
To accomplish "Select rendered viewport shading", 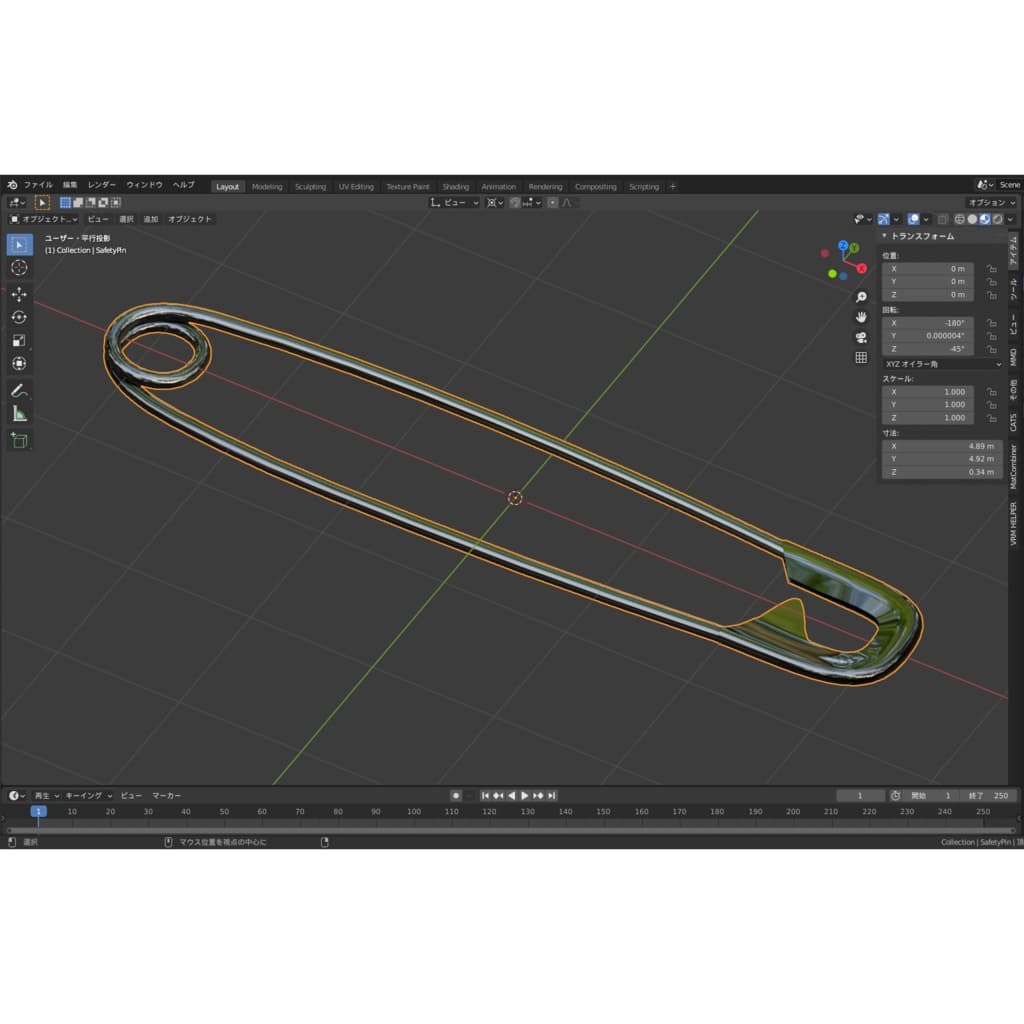I will pyautogui.click(x=997, y=219).
